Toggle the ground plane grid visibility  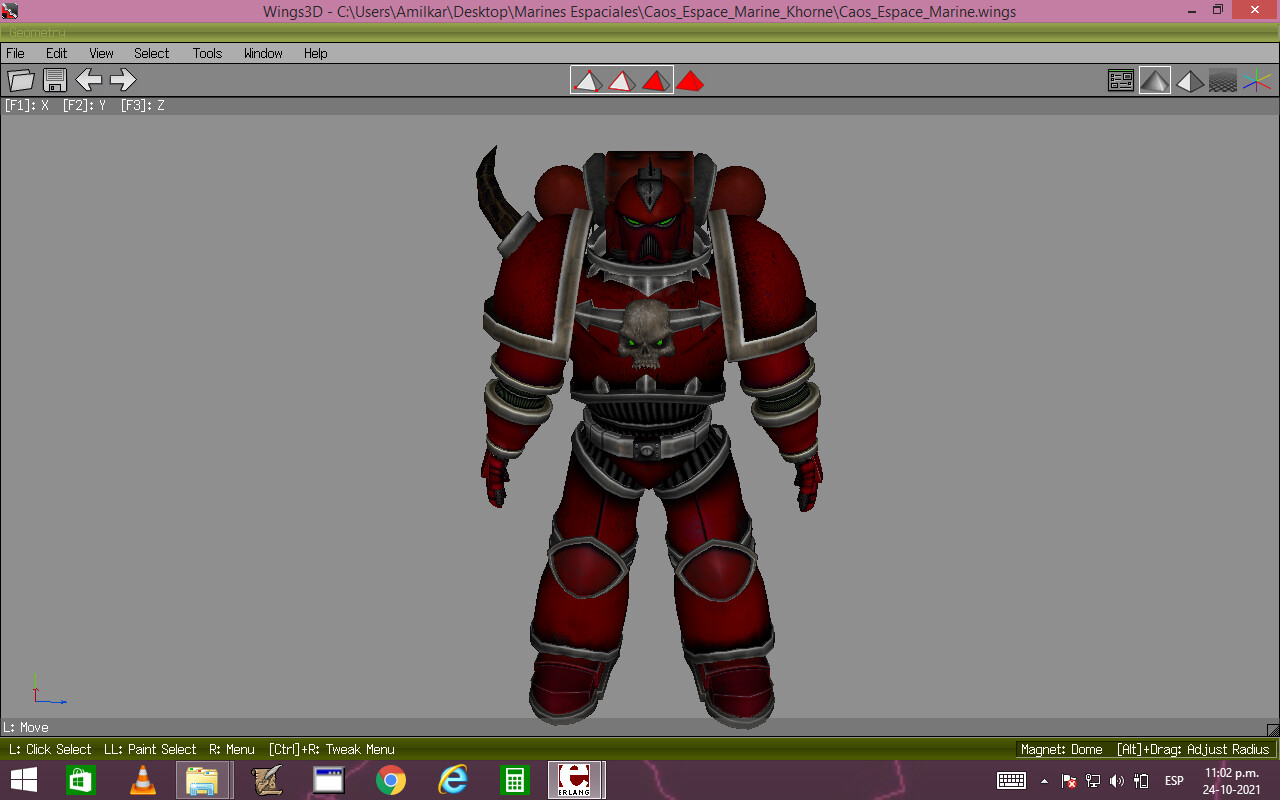coord(1223,80)
